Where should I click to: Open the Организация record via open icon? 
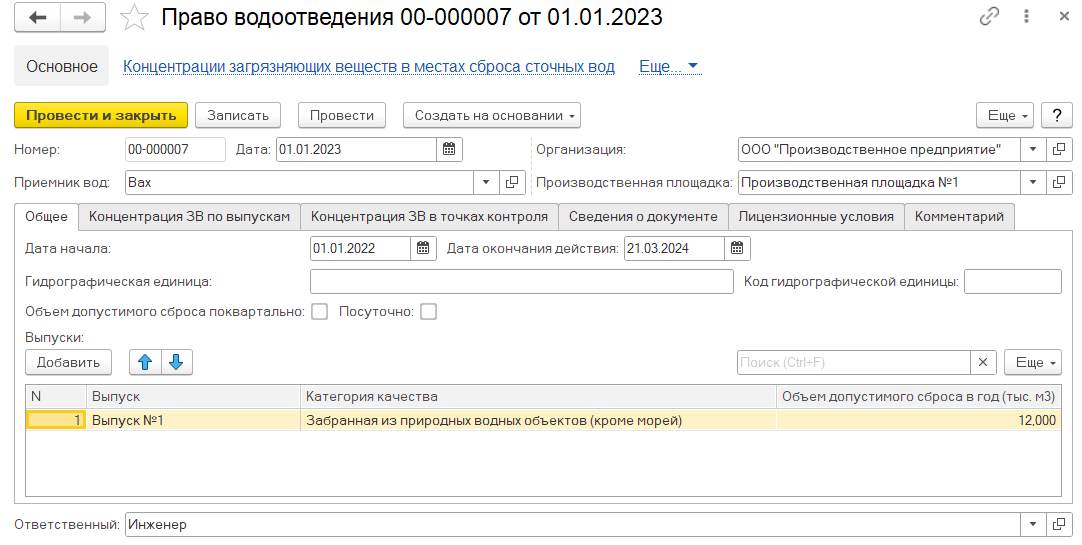pos(1059,150)
